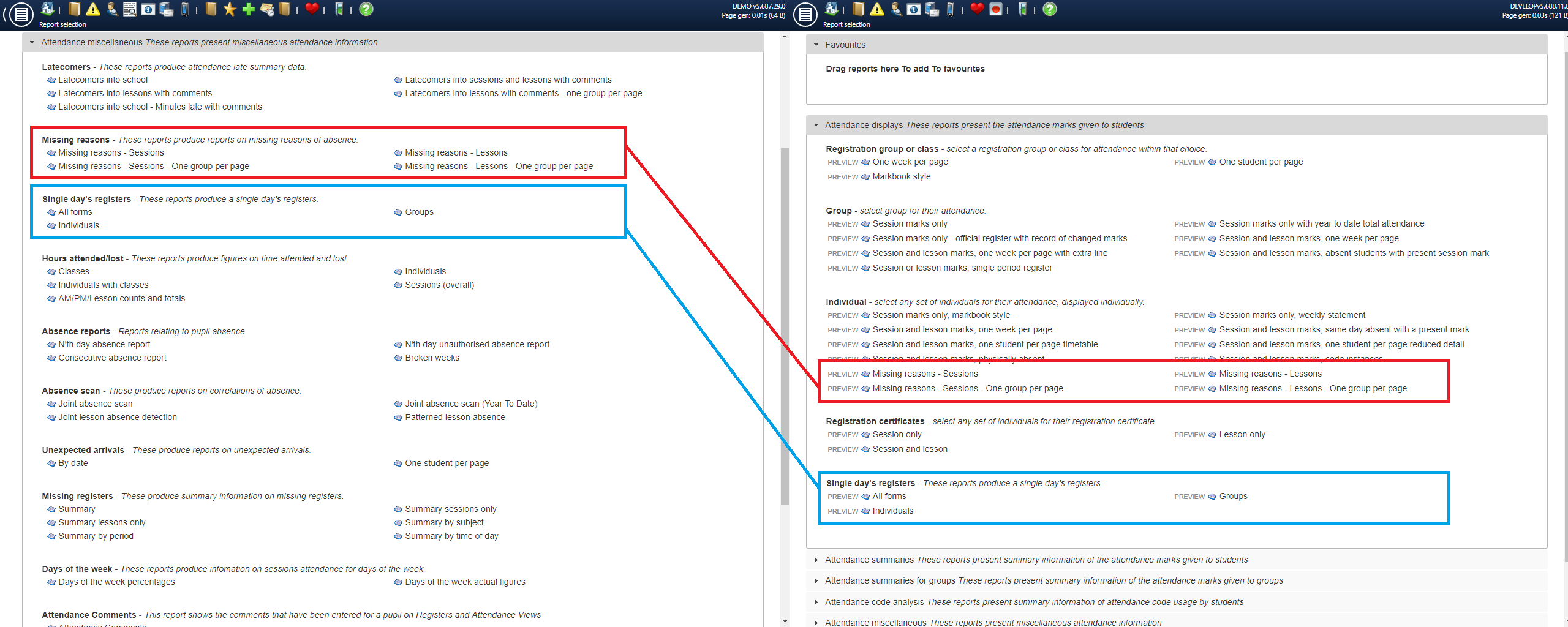Click the red heart icon in DEVELOP toolbar
Viewport: 1568px width, 627px height.
point(977,9)
